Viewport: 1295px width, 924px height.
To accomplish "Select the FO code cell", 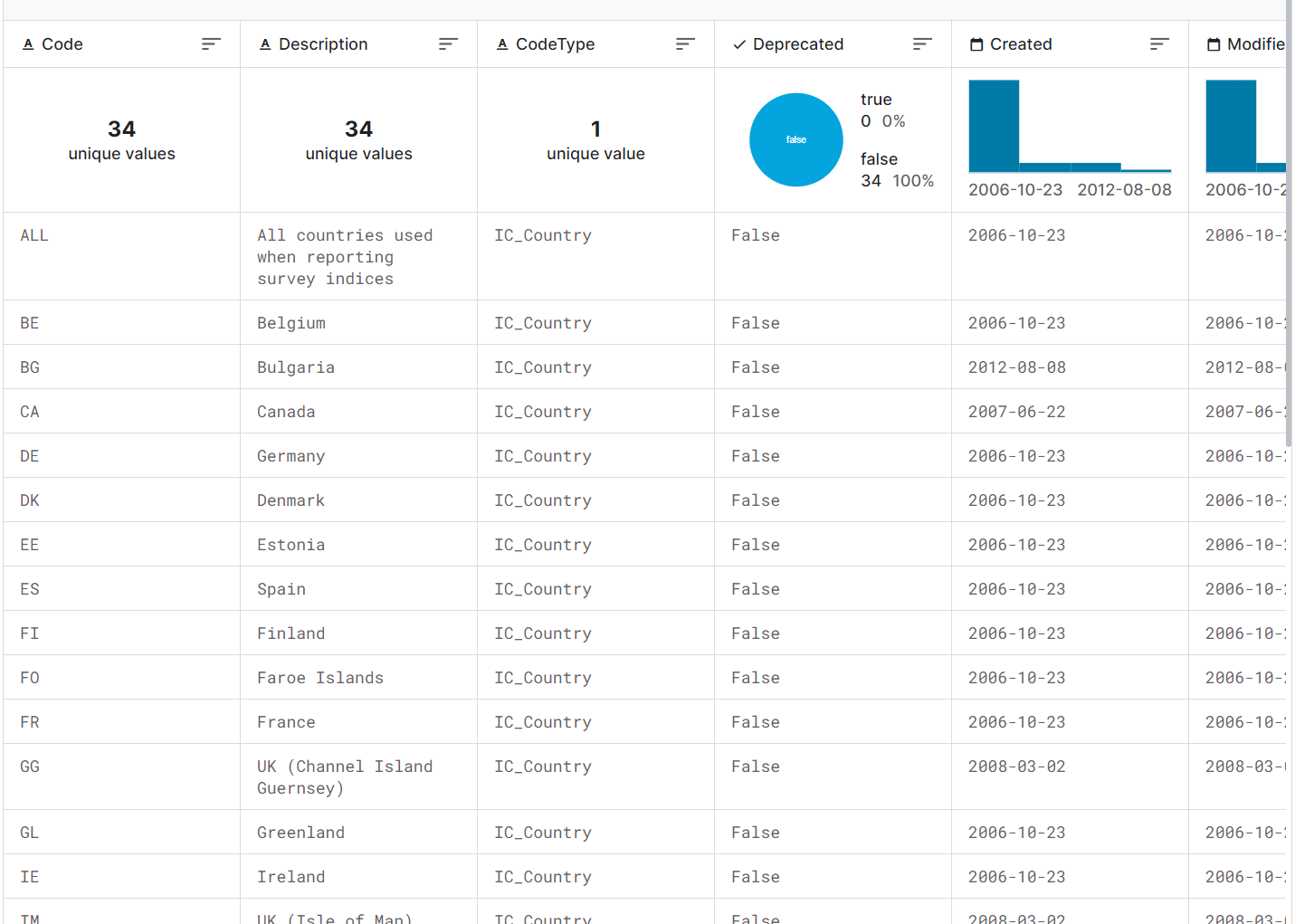I will (x=122, y=678).
